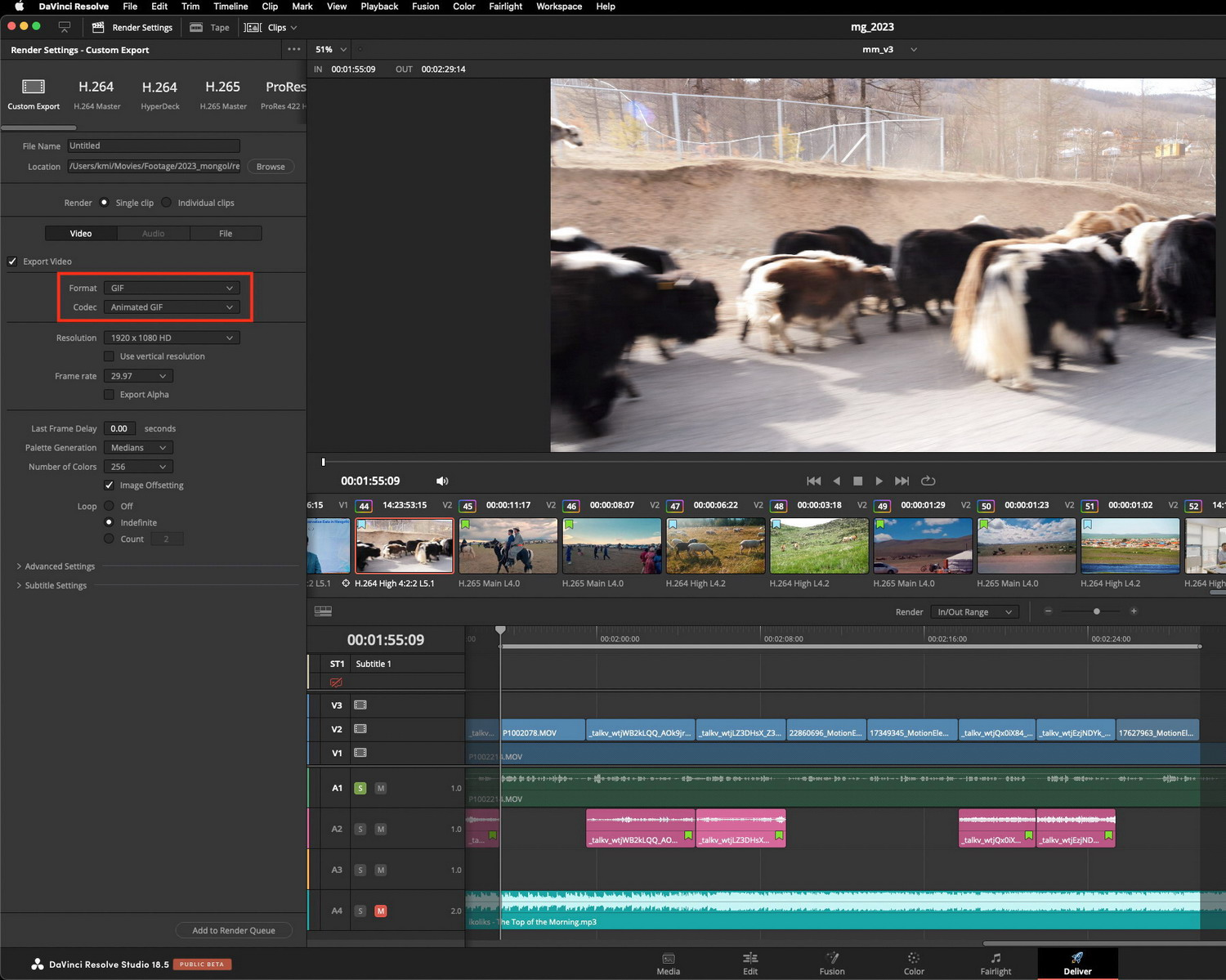The height and width of the screenshot is (980, 1226).
Task: Open the Palette Generation Medians dropdown
Action: coord(138,448)
